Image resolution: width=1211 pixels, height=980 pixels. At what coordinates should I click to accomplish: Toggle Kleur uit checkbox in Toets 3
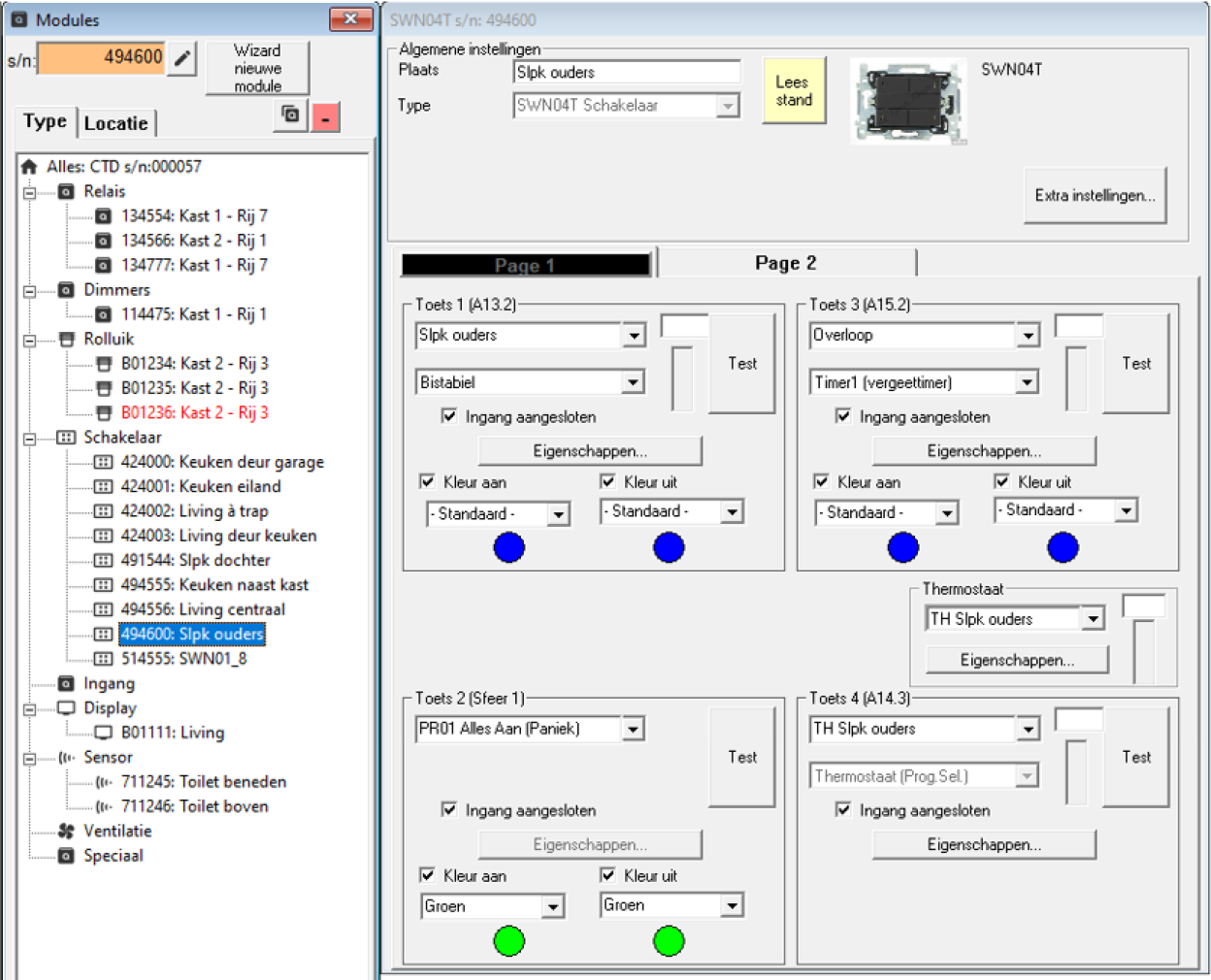1001,480
